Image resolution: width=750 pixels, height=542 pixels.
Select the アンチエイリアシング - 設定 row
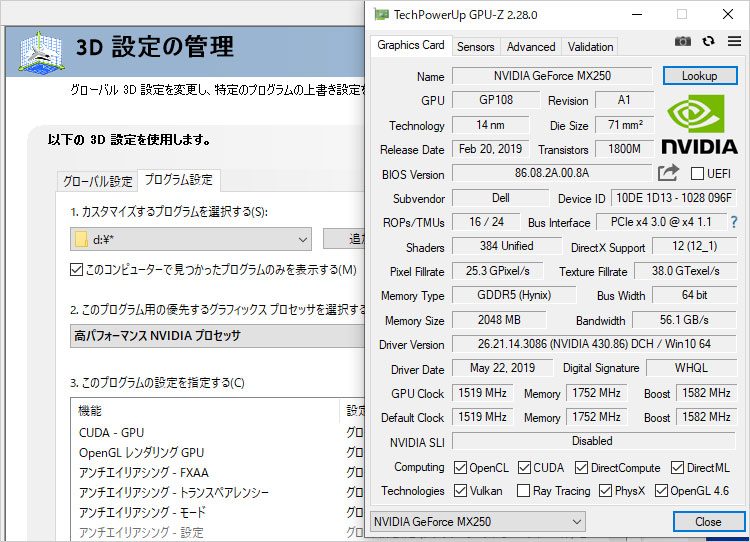(x=218, y=532)
